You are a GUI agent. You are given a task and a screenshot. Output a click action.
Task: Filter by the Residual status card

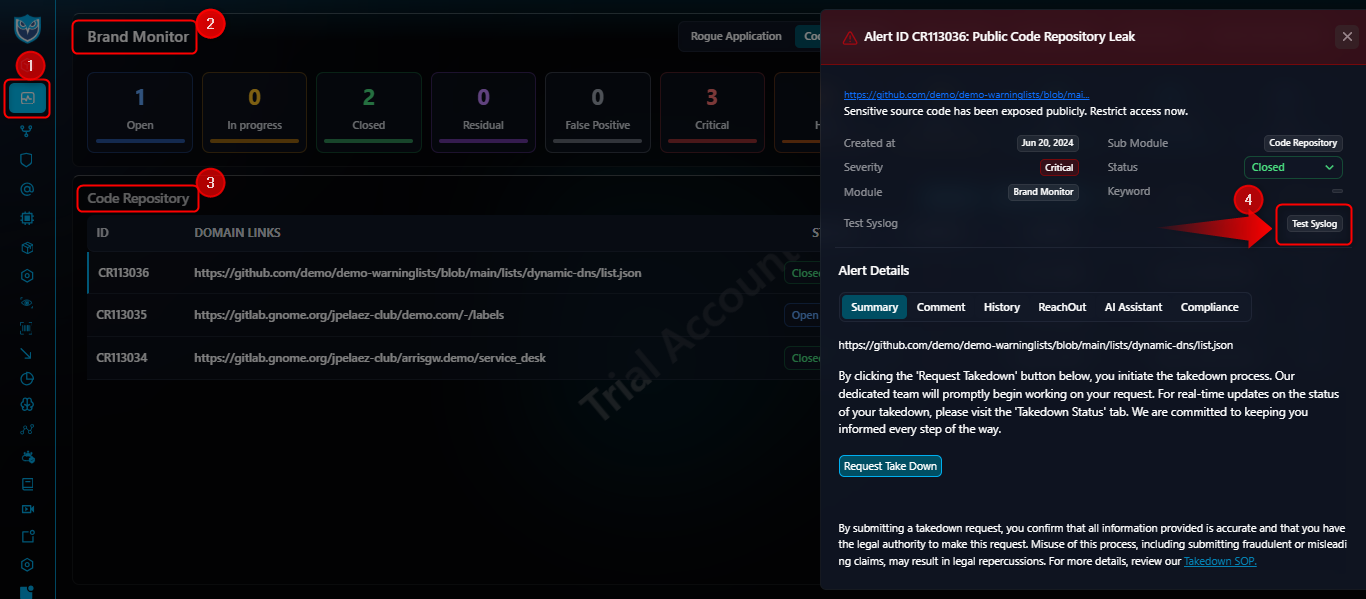point(483,112)
